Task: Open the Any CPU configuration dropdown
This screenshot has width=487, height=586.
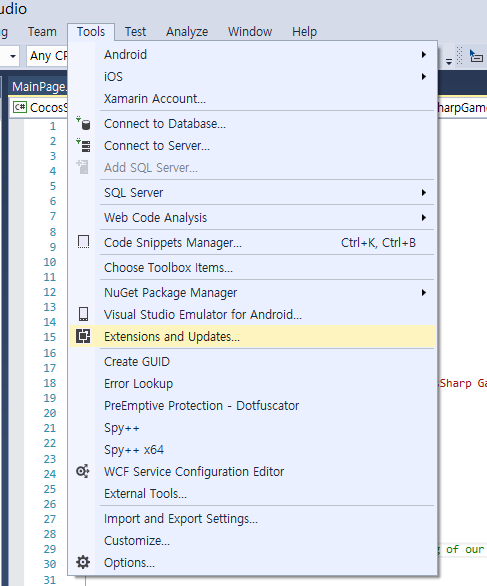Action: [x=47, y=56]
